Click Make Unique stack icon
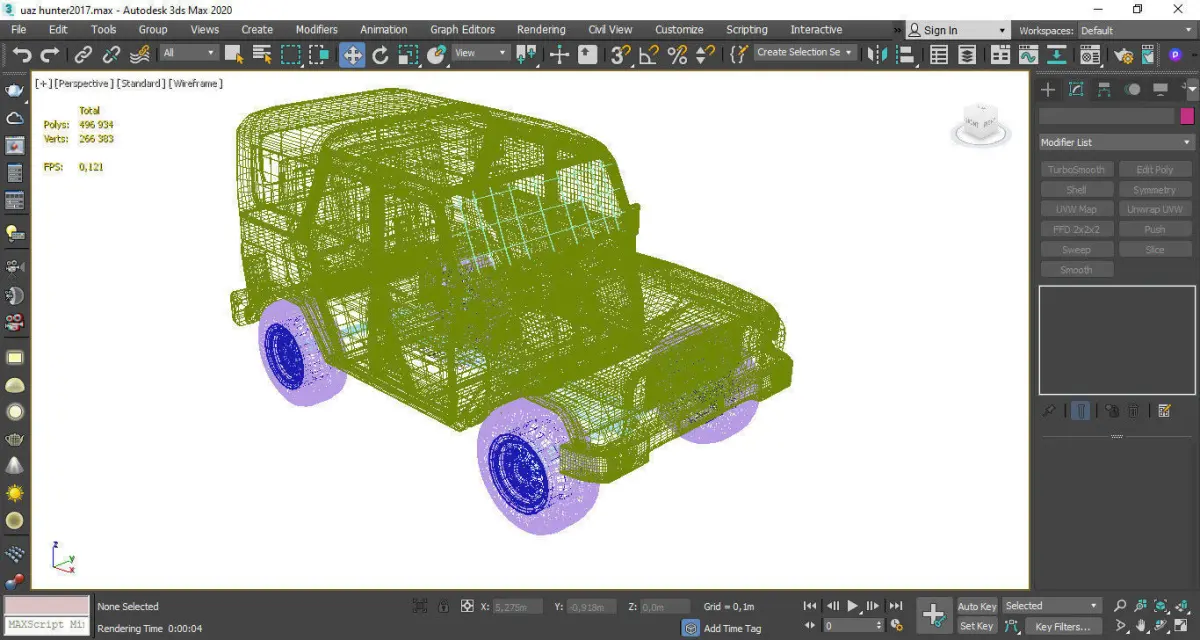 [x=1111, y=410]
